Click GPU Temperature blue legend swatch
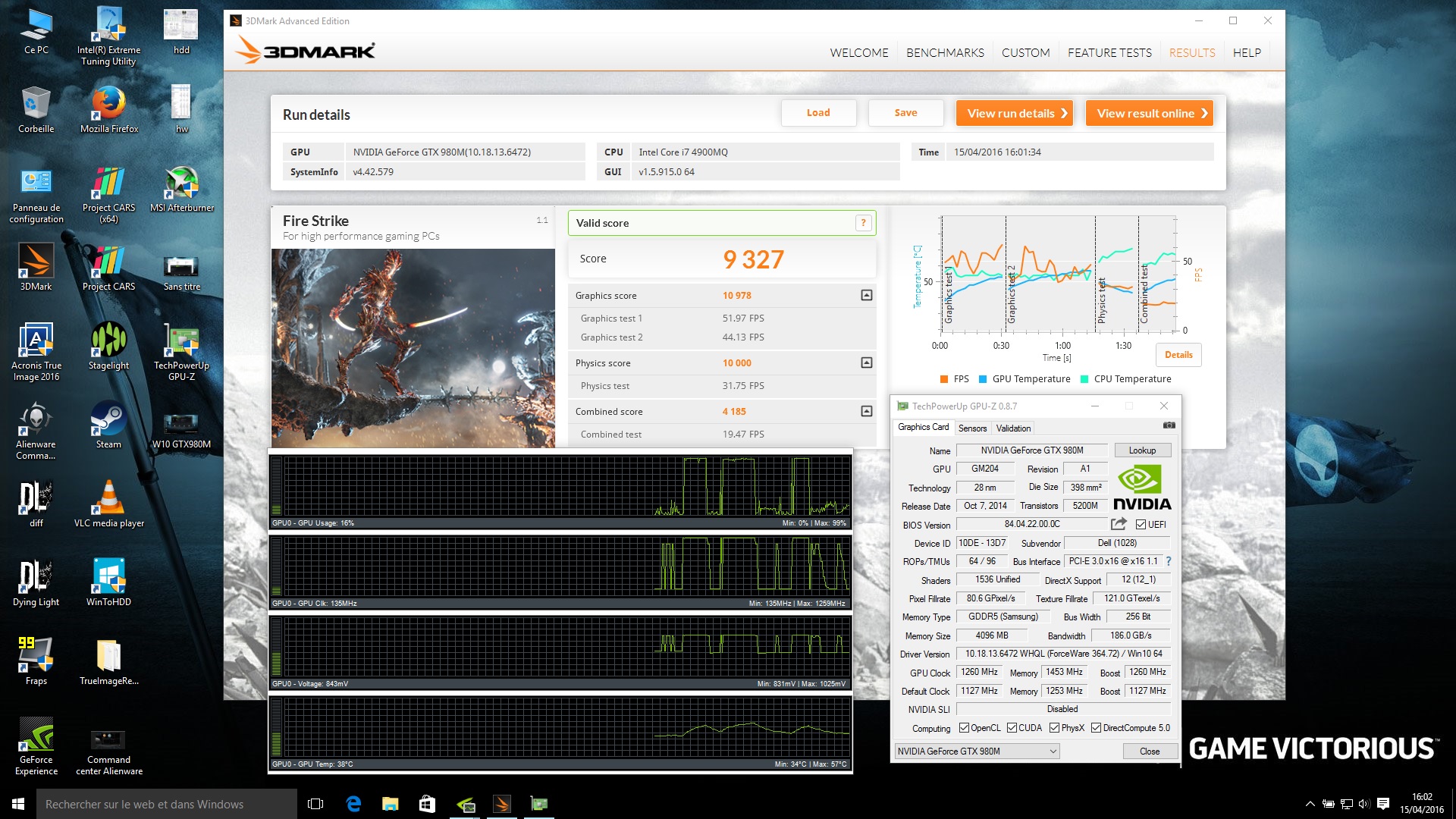 pyautogui.click(x=983, y=379)
